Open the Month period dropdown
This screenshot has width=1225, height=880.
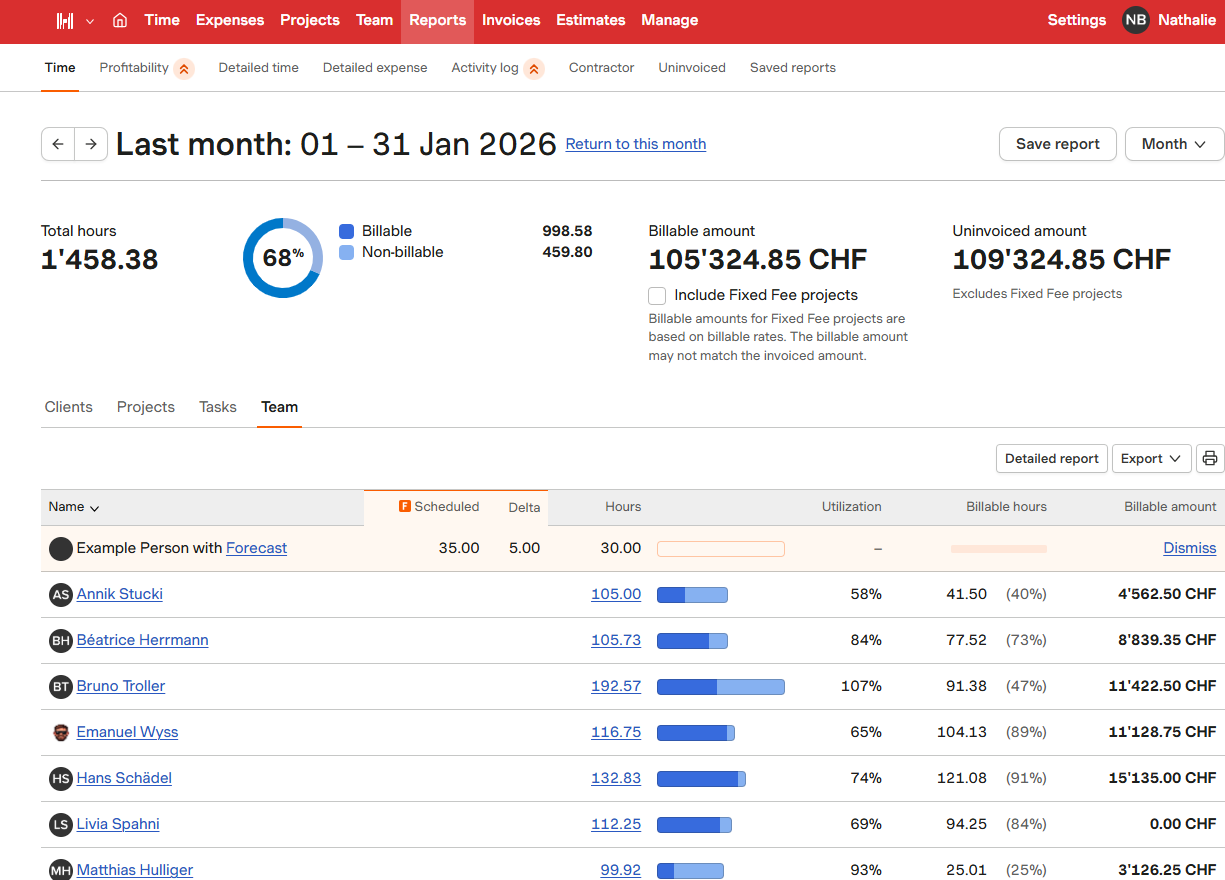click(x=1174, y=144)
